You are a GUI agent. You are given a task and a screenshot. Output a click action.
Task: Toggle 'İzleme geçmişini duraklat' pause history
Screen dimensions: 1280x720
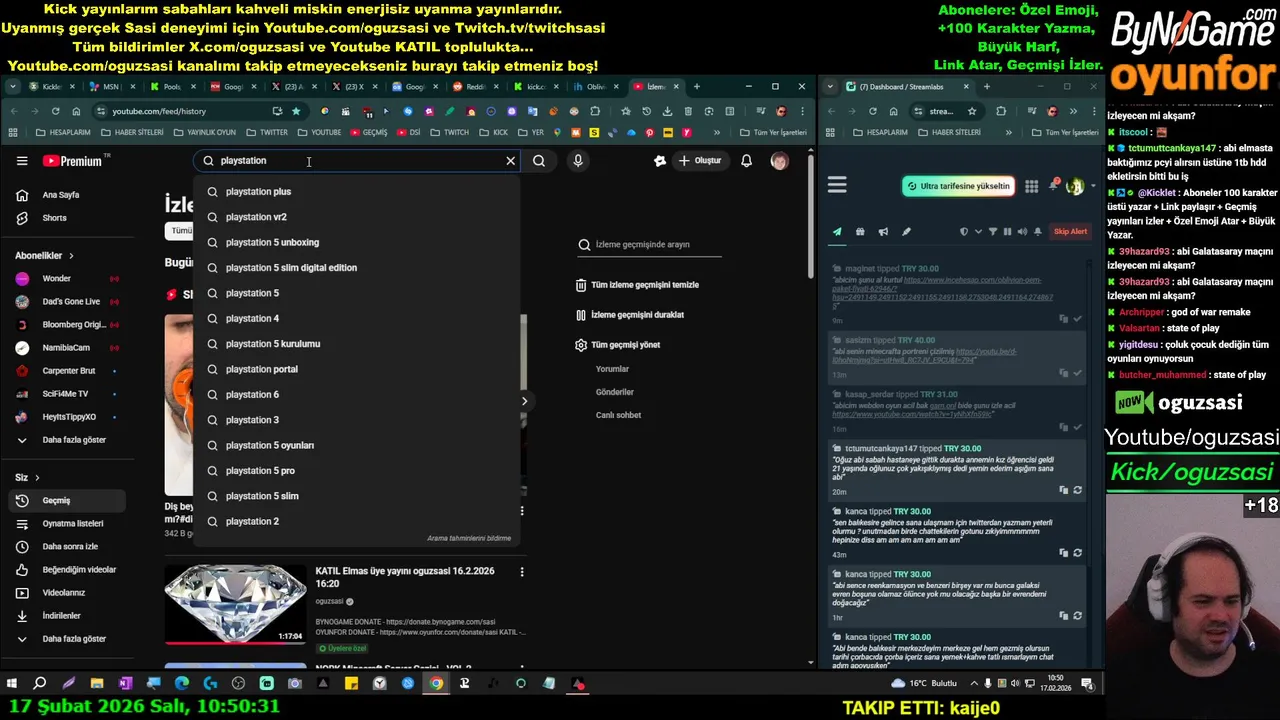pyautogui.click(x=630, y=315)
